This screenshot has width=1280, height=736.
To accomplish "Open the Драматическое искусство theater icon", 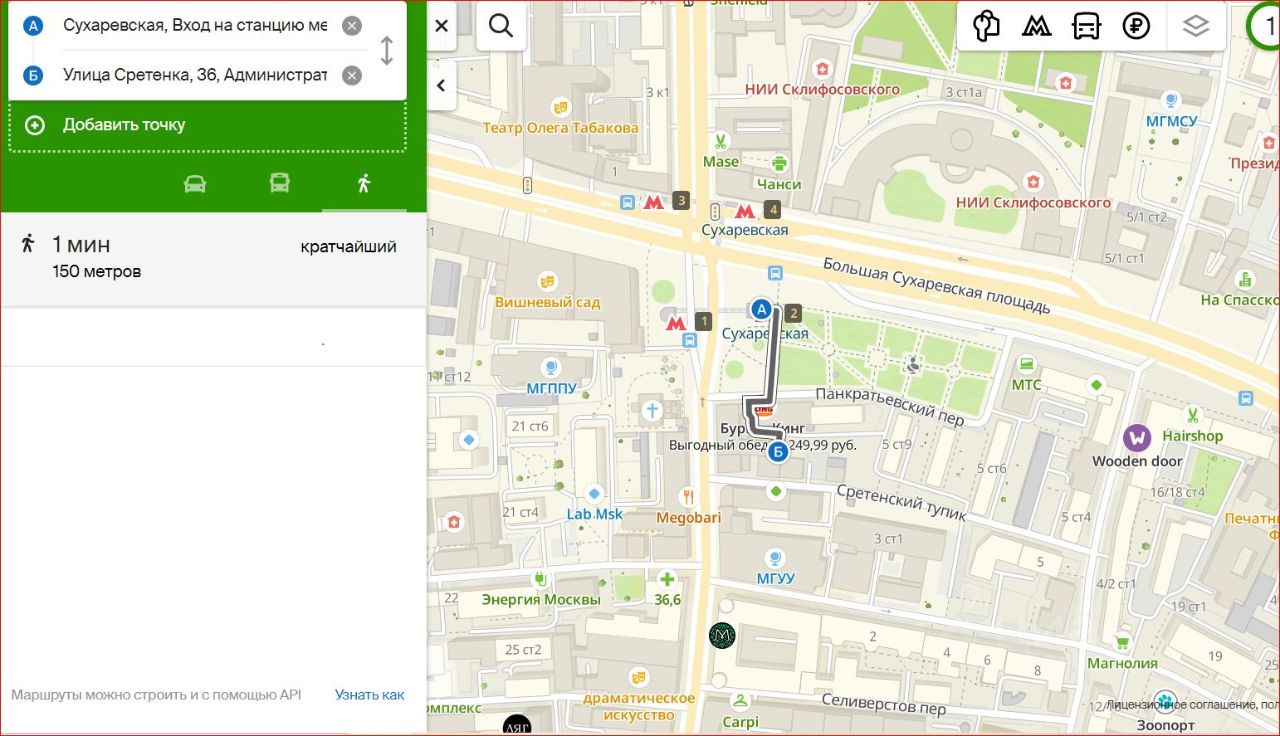I will click(x=639, y=676).
